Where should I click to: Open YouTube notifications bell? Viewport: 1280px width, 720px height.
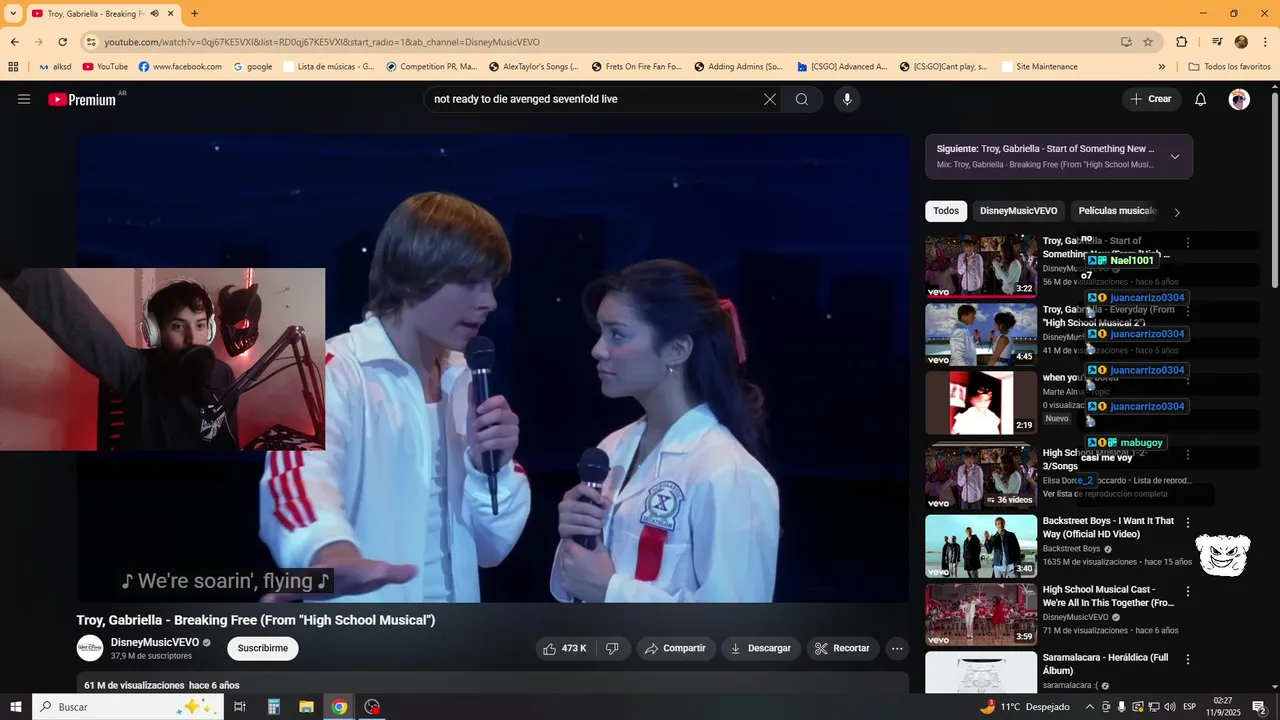point(1201,99)
